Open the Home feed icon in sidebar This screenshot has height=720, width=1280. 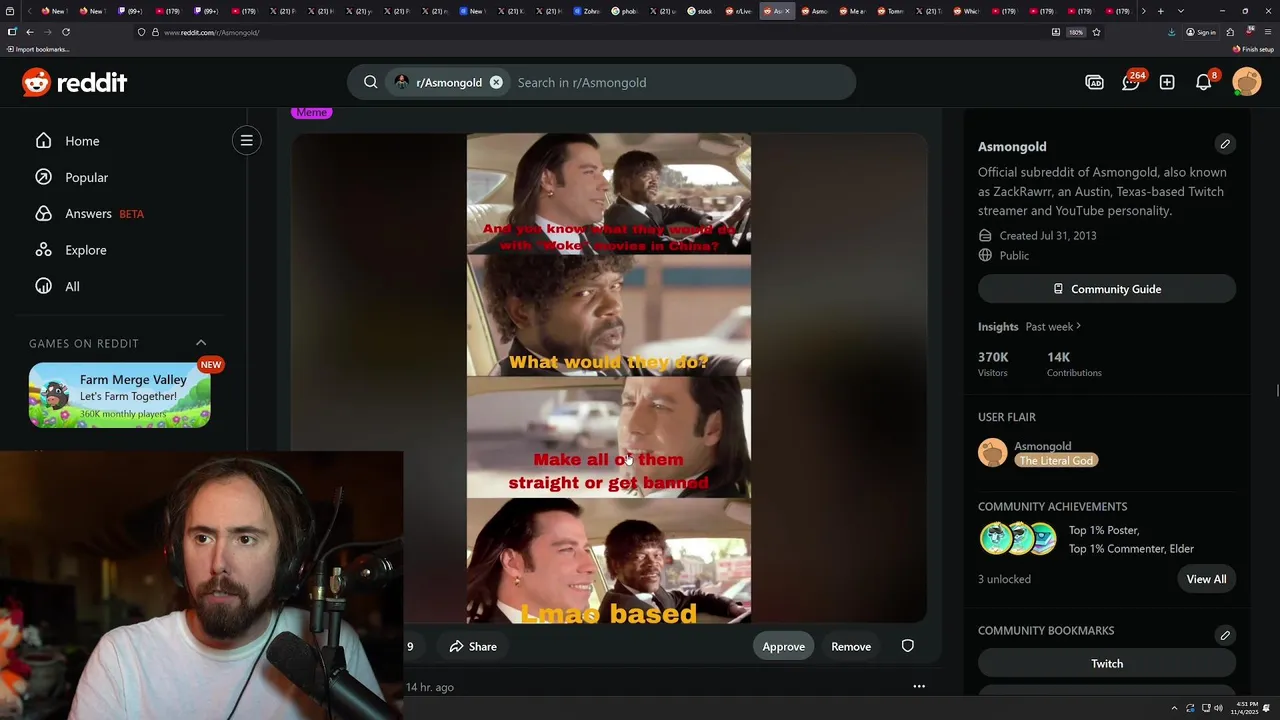[x=43, y=141]
